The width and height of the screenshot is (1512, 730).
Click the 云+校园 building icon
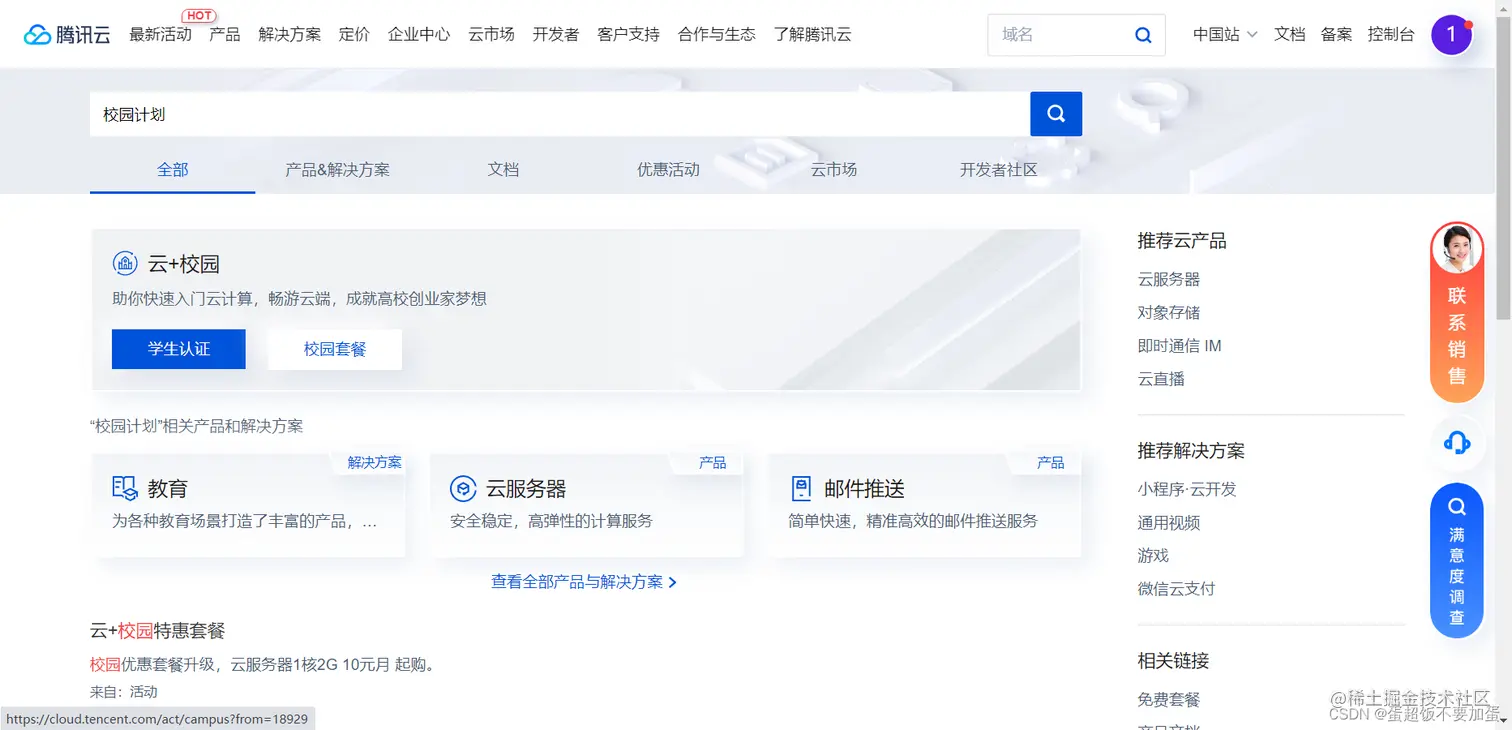pos(125,263)
